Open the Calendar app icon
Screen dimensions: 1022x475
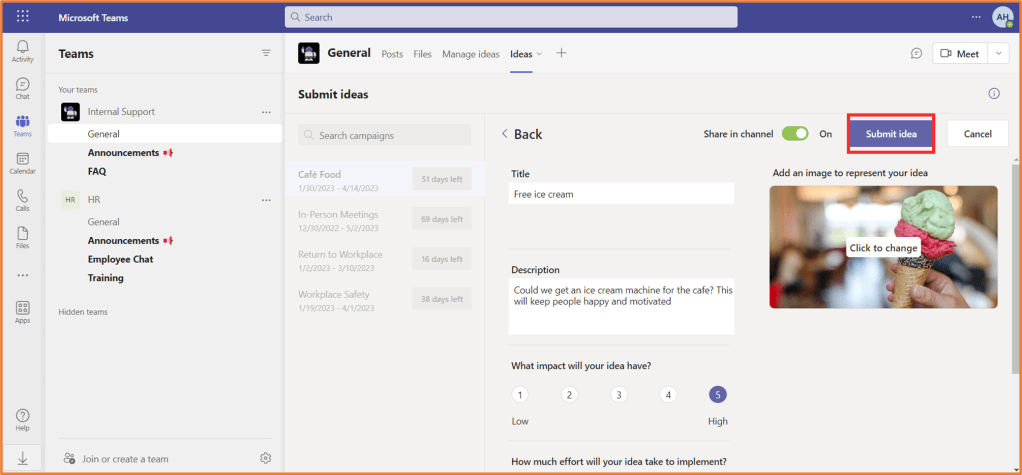click(x=22, y=163)
